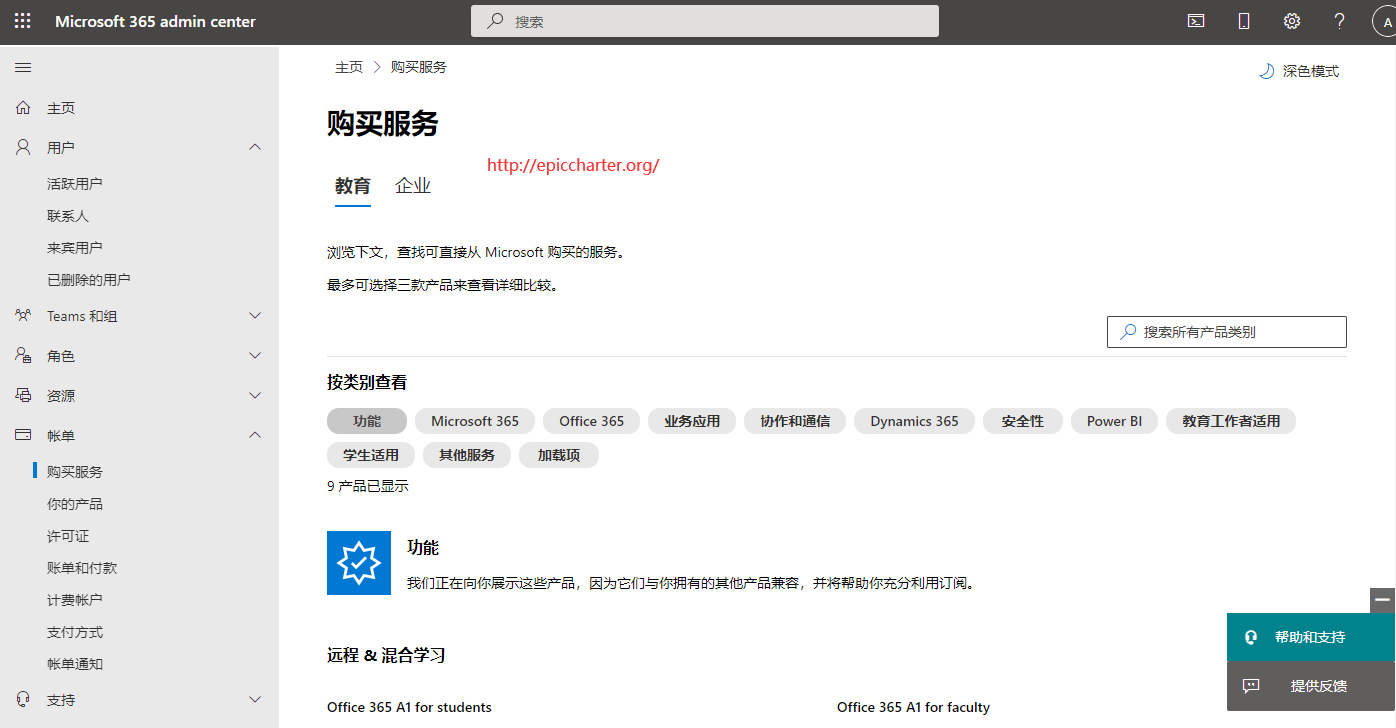Open the account avatar with letter A
The image size is (1396, 728).
pyautogui.click(x=1383, y=22)
